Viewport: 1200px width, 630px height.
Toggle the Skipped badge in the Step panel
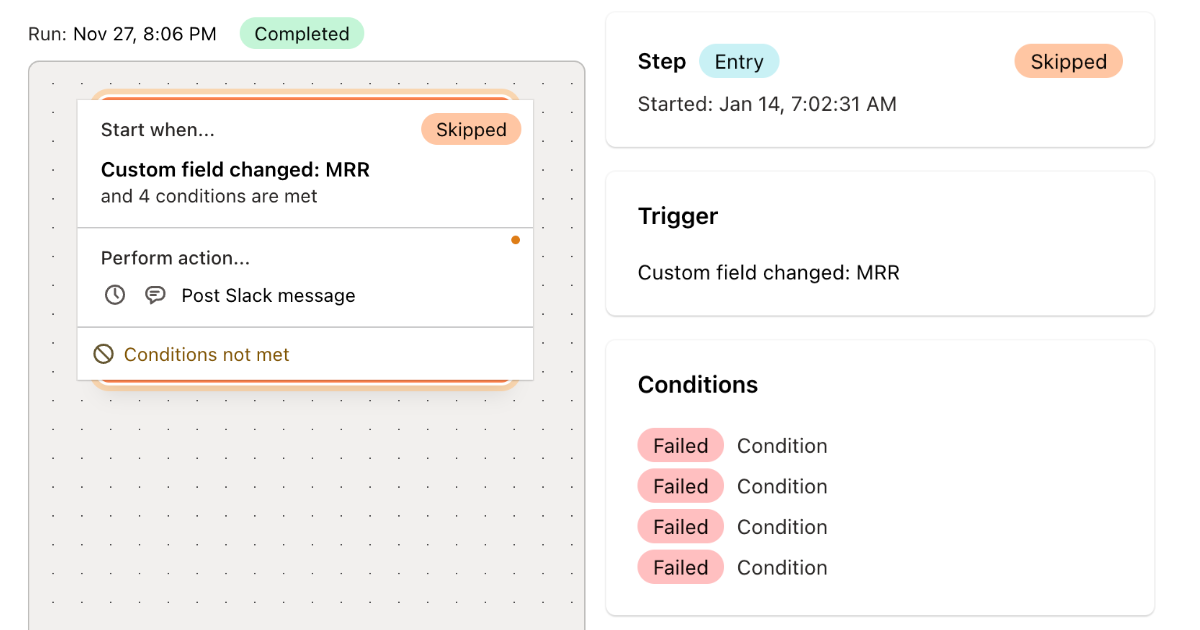point(1068,61)
